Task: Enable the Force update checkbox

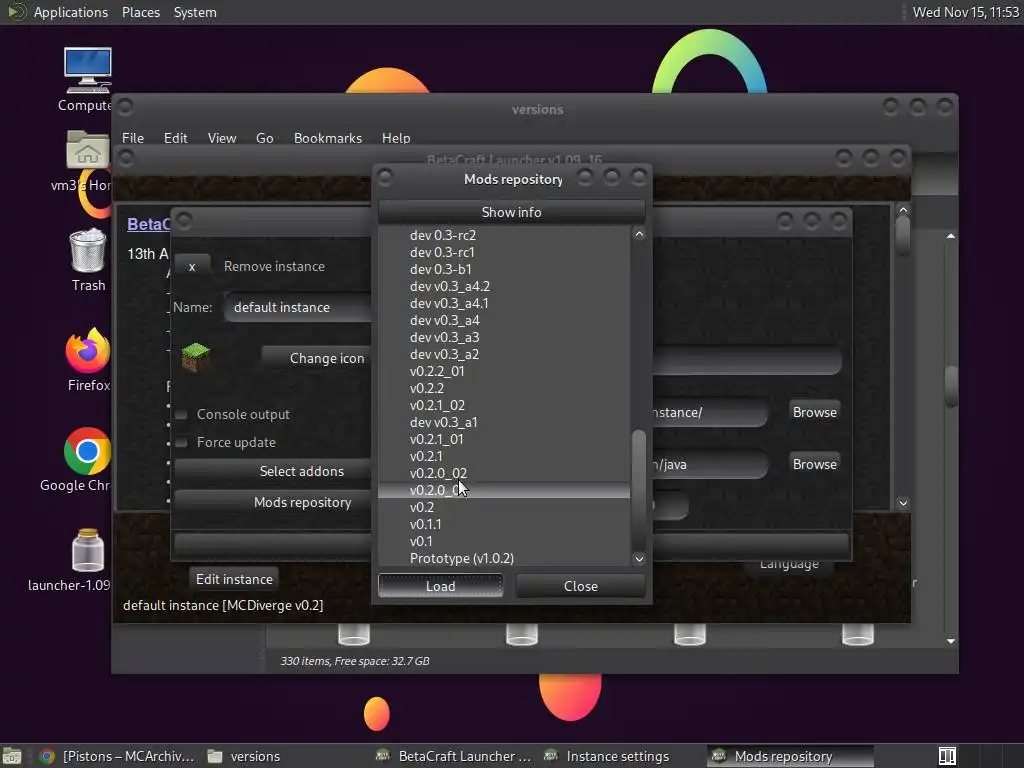Action: pyautogui.click(x=182, y=442)
